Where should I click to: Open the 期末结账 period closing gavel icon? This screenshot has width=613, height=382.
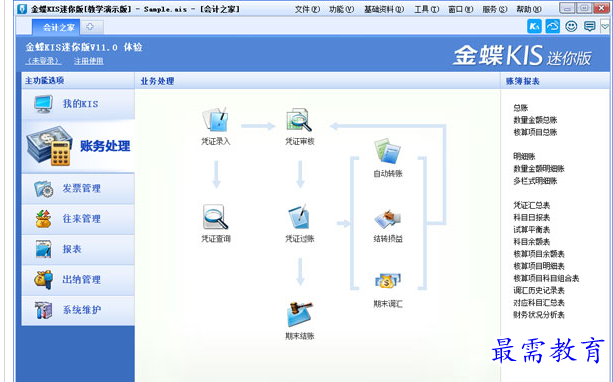tap(300, 314)
